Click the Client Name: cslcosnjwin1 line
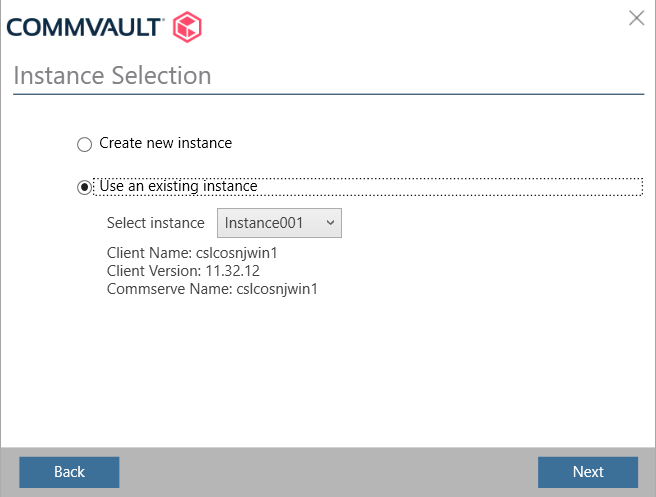 [191, 253]
